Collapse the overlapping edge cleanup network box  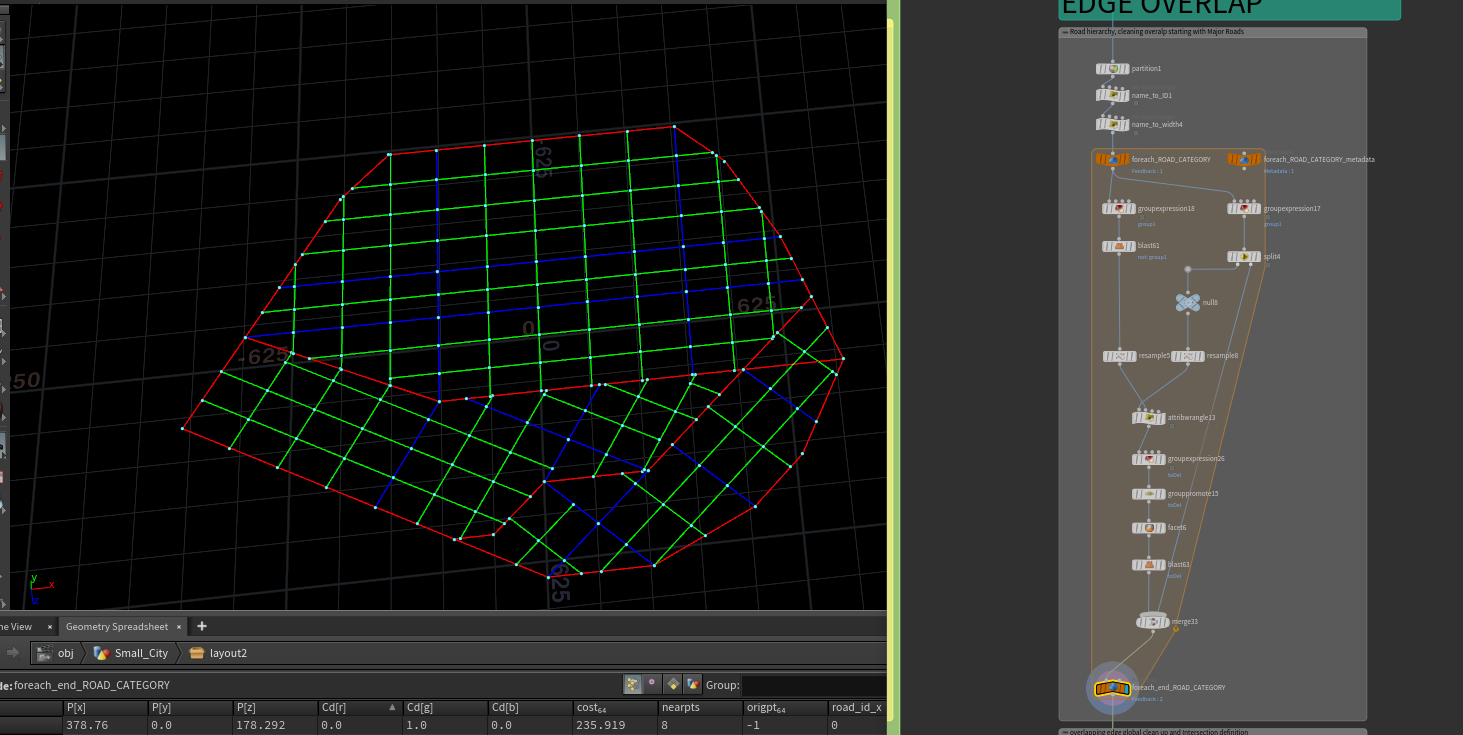click(x=1065, y=732)
